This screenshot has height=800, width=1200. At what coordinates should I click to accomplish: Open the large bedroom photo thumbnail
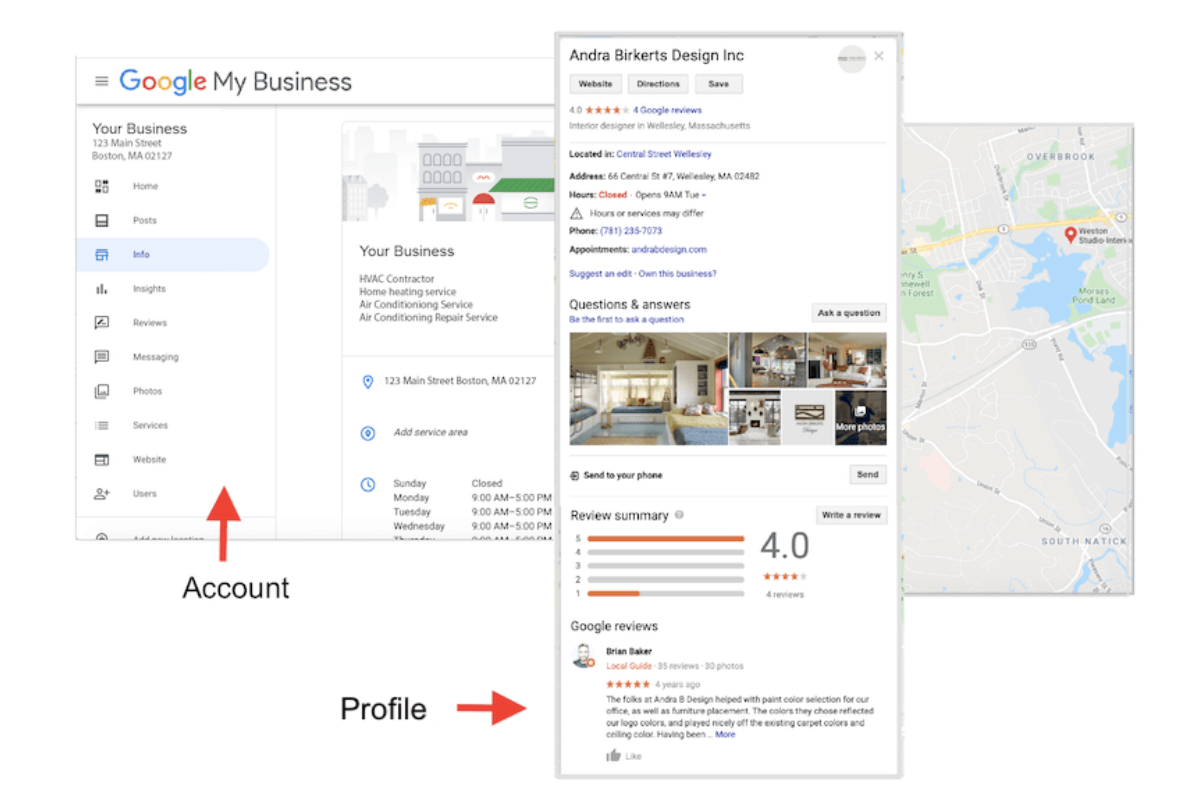(648, 388)
